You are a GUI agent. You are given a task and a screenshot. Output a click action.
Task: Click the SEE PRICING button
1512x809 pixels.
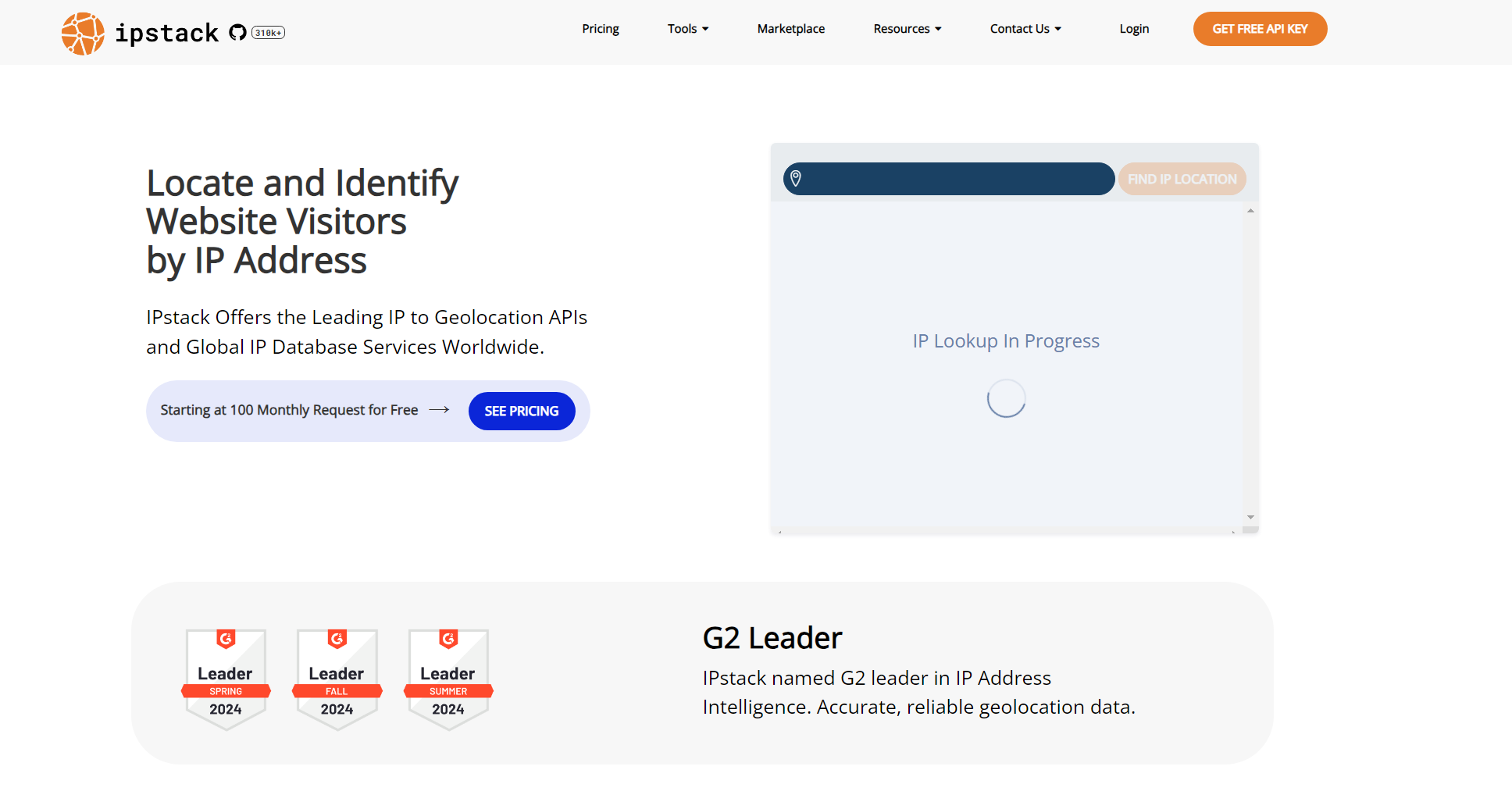click(521, 411)
